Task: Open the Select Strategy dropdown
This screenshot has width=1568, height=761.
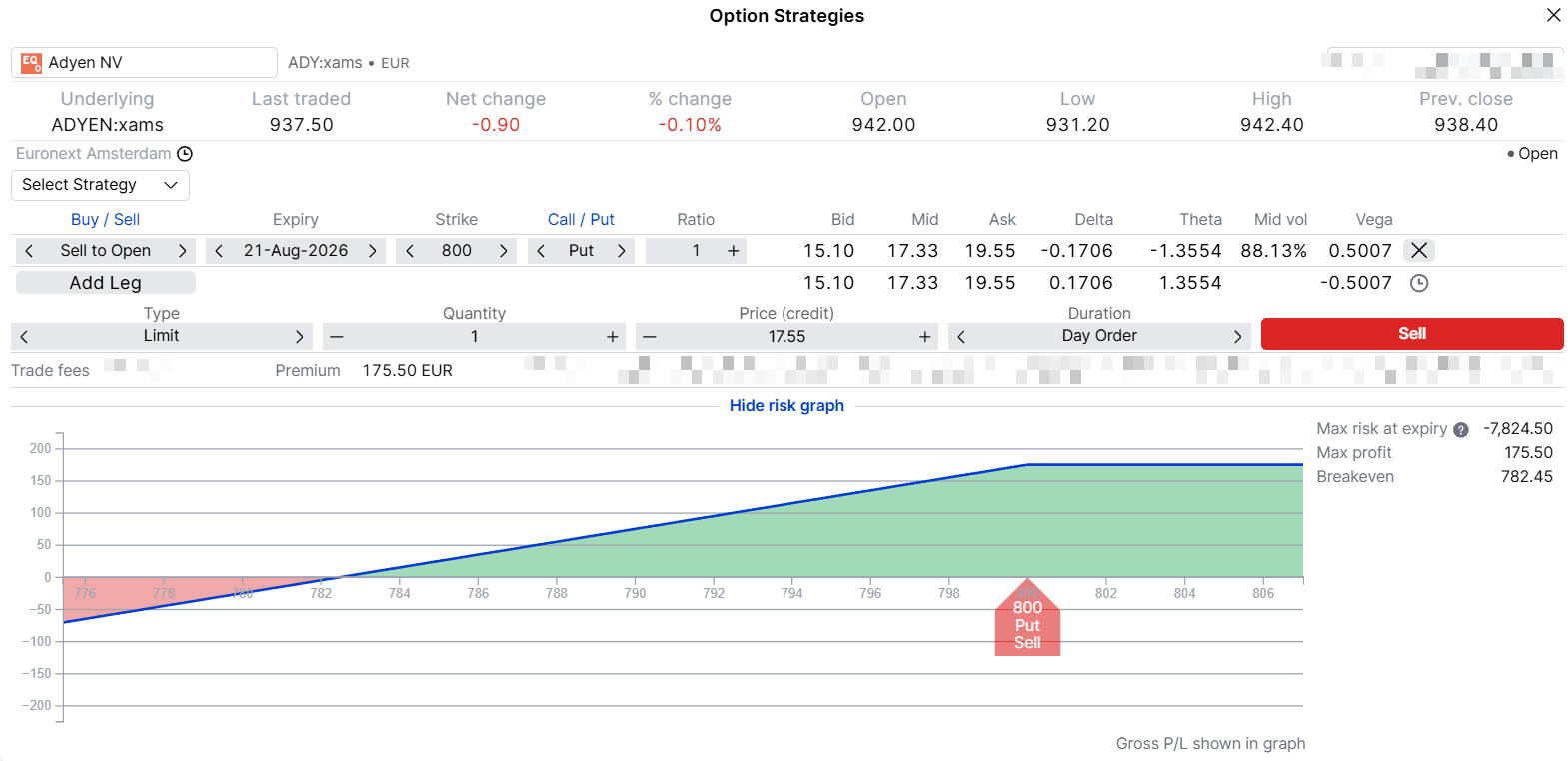Action: [100, 185]
